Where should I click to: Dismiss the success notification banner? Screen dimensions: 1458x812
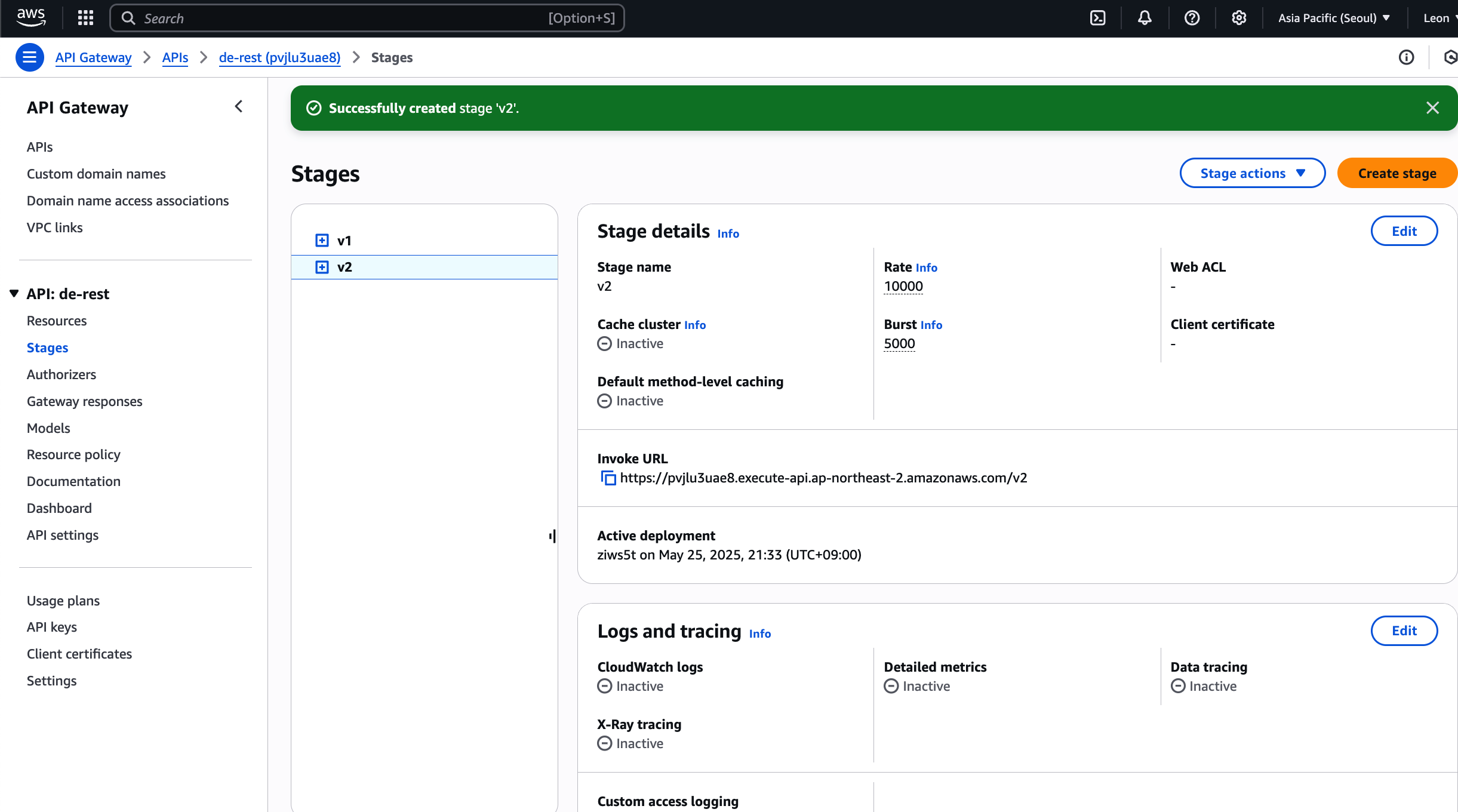coord(1432,108)
